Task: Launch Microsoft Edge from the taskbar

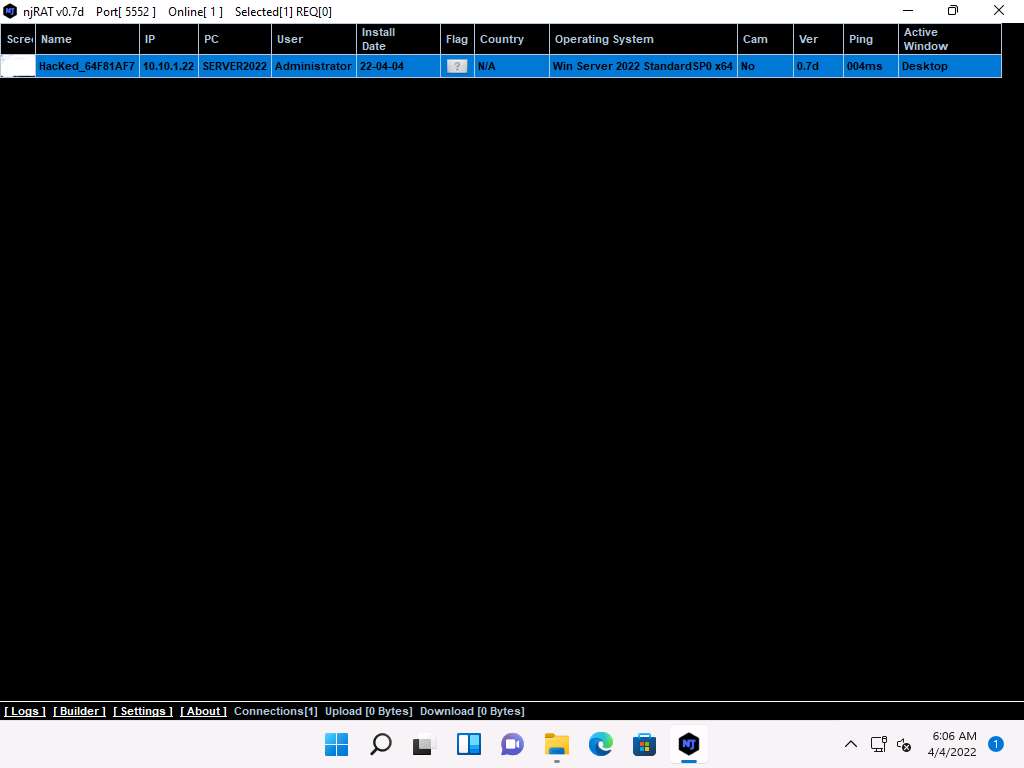Action: pos(600,744)
